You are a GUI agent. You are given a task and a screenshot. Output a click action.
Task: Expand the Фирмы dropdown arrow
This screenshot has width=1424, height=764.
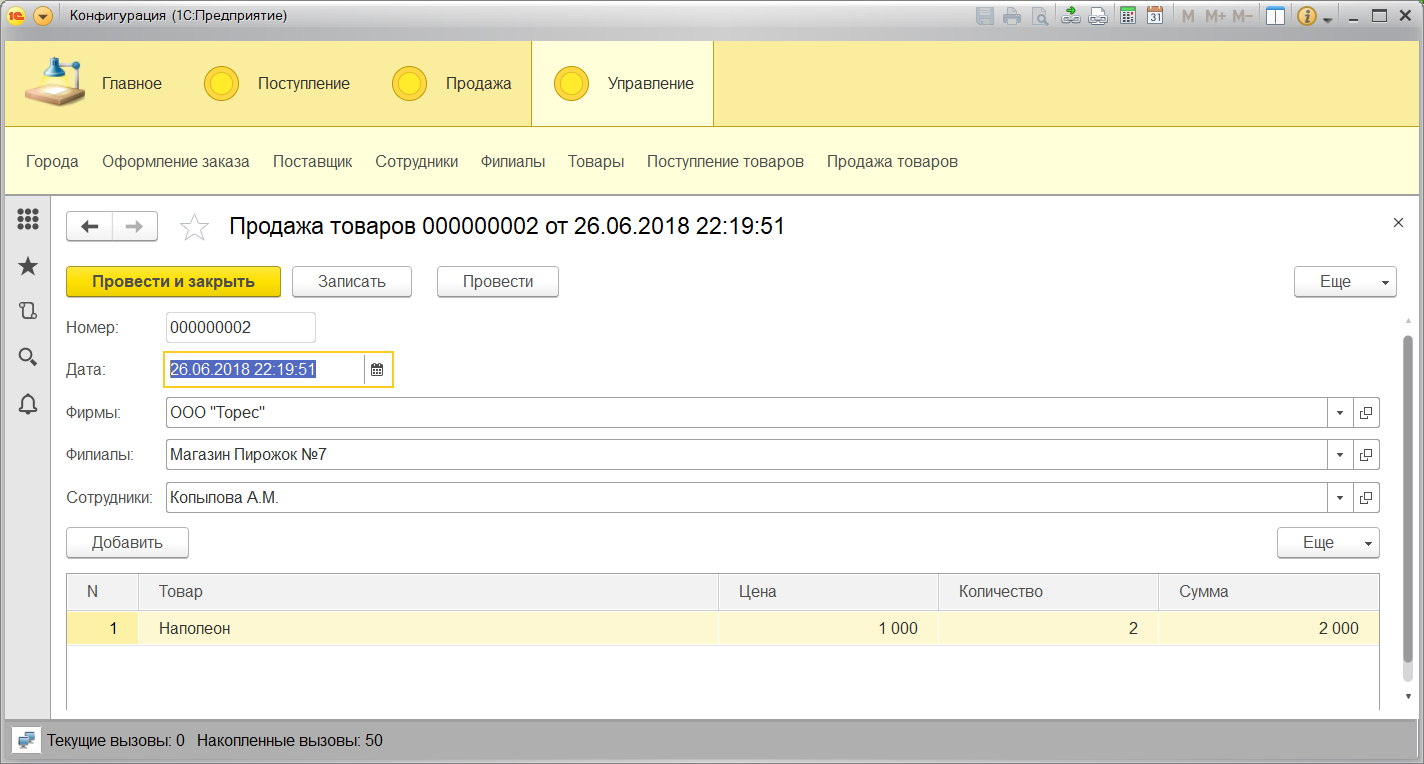pos(1340,412)
